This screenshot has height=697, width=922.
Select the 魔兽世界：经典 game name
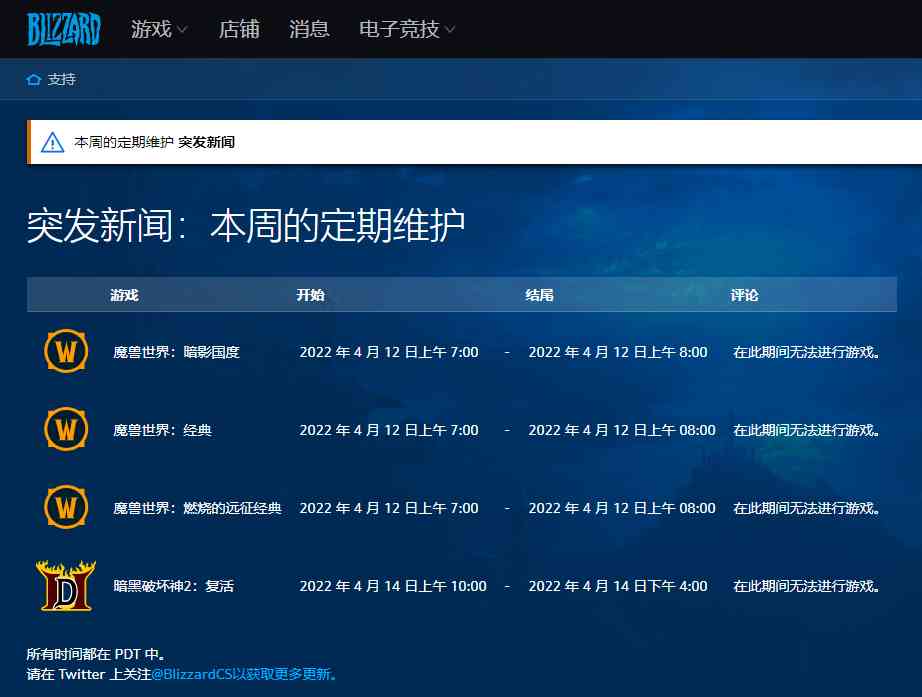162,431
